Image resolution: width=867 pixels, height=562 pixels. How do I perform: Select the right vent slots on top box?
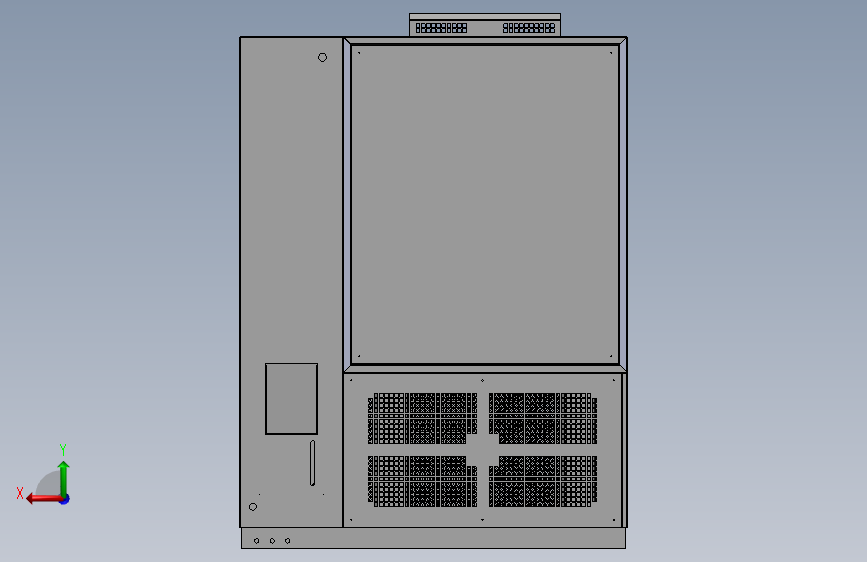(x=529, y=28)
